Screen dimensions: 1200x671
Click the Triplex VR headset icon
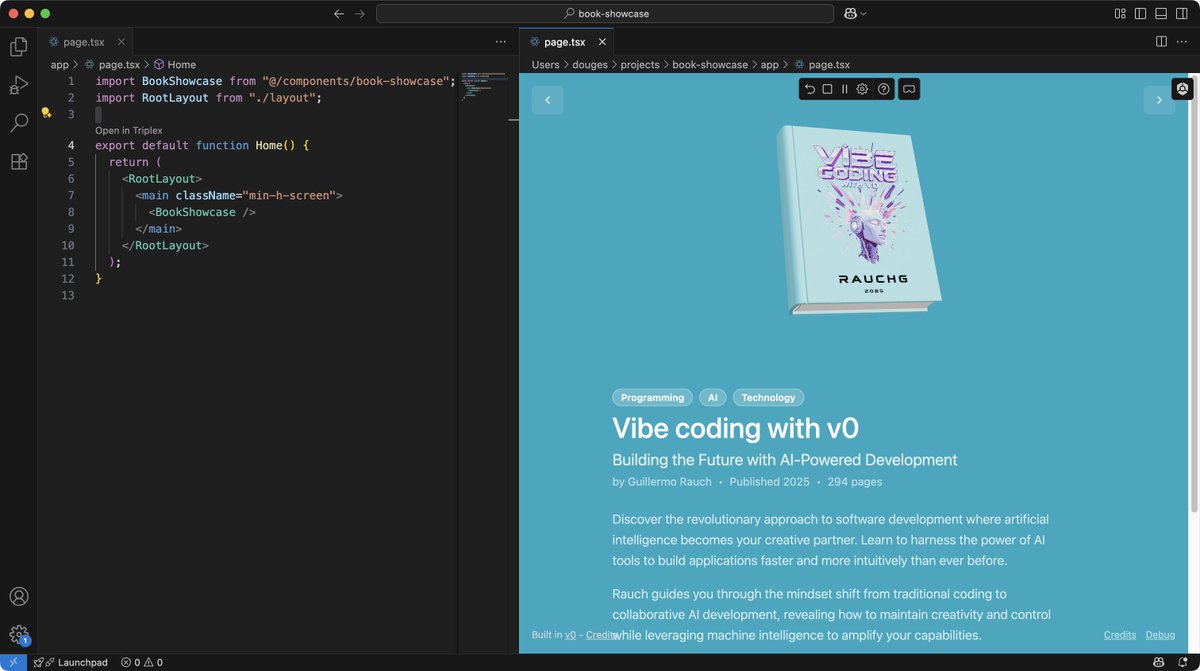coord(909,89)
